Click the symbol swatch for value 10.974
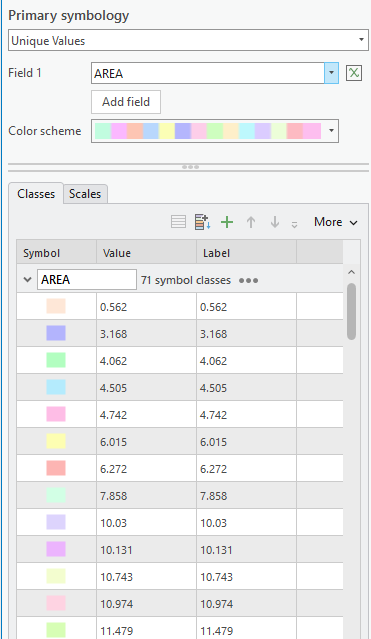Screen dimensions: 371x639 tap(56, 603)
